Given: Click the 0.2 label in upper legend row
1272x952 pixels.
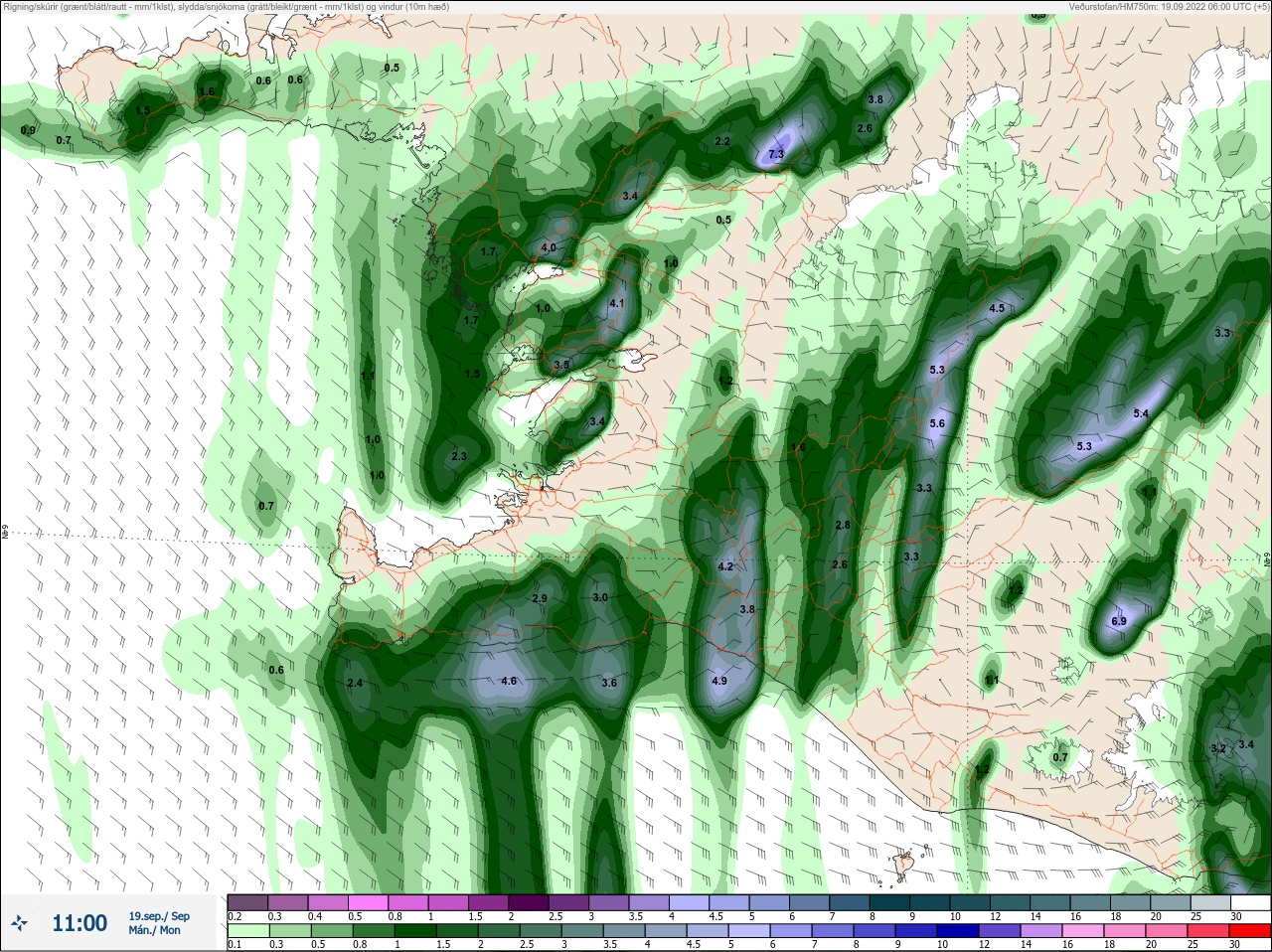Looking at the screenshot, I should click(235, 916).
